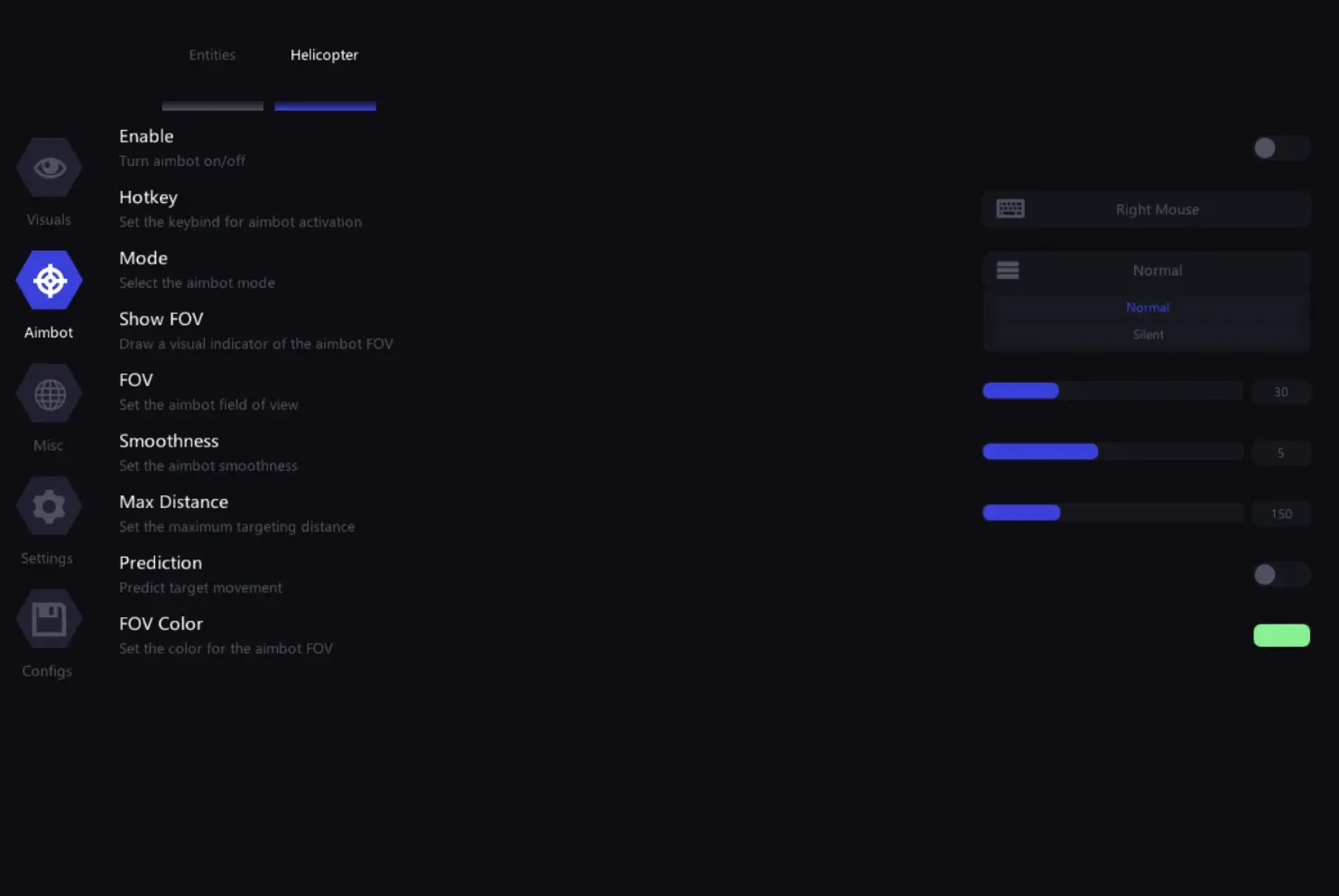The width and height of the screenshot is (1339, 896).
Task: Switch to the Entities tab
Action: point(212,55)
